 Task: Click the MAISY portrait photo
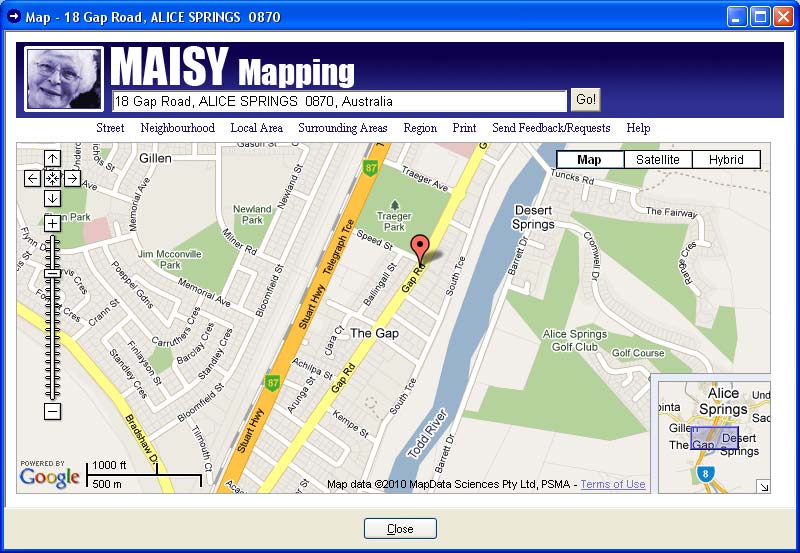[64, 79]
